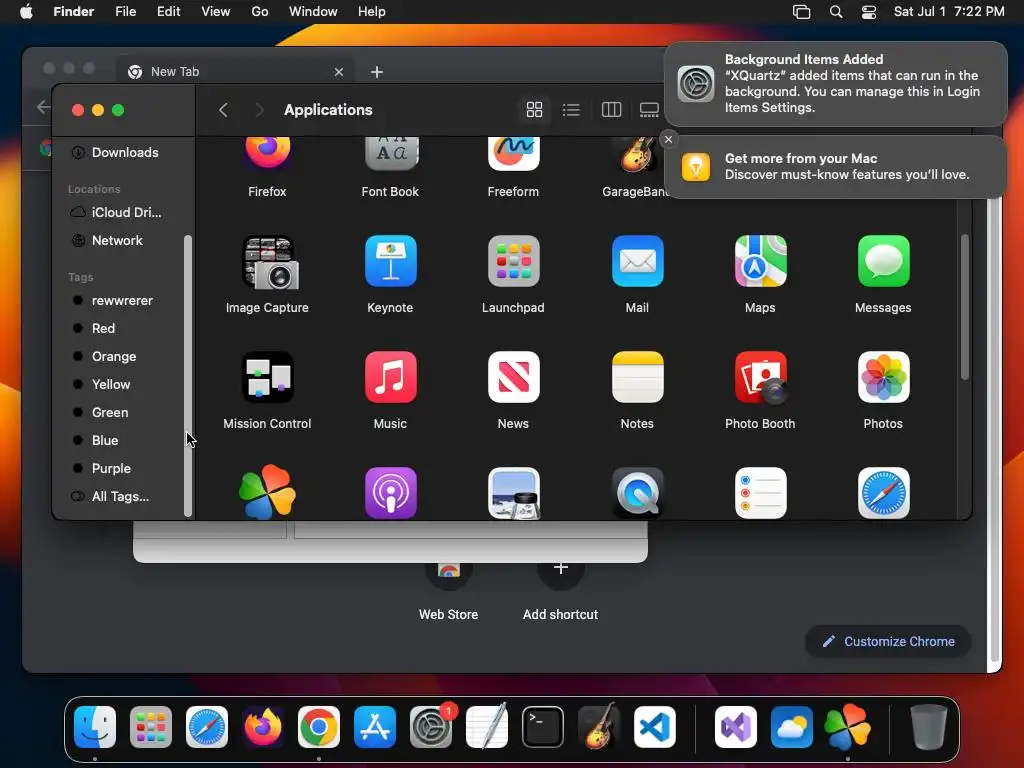
Task: Open Spotlight search in menu bar
Action: (836, 12)
